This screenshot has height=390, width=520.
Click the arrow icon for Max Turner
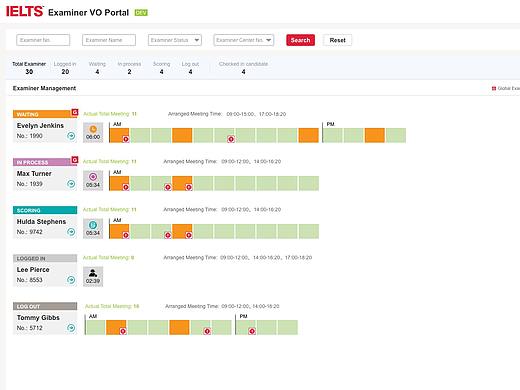click(x=71, y=184)
